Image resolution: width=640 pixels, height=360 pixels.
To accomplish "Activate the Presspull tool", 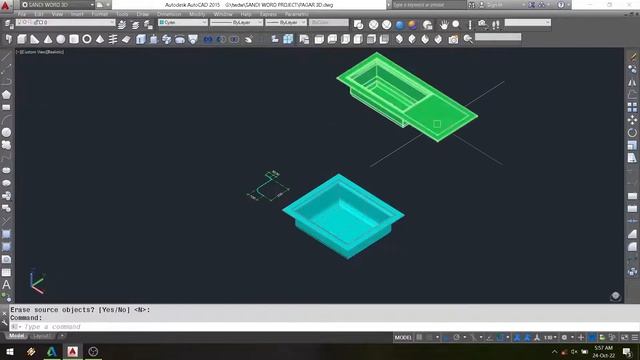I will click(154, 39).
